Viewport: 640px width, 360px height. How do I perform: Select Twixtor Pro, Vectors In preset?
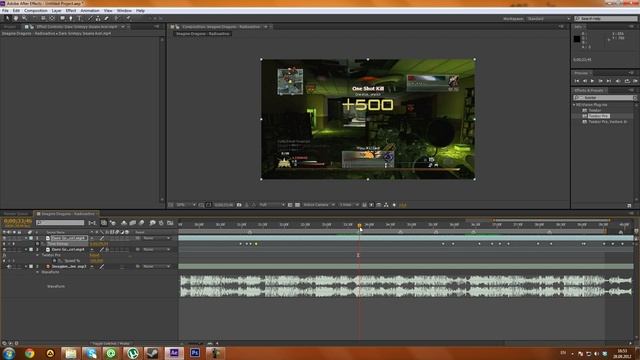607,122
